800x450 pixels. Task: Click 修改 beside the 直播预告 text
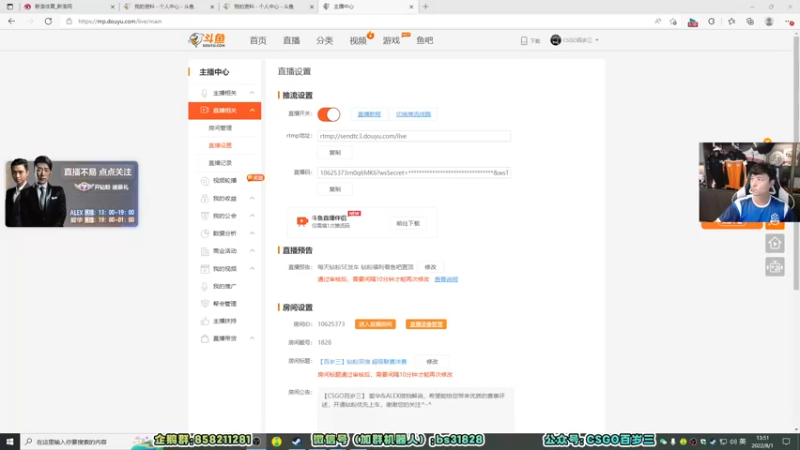tap(430, 267)
